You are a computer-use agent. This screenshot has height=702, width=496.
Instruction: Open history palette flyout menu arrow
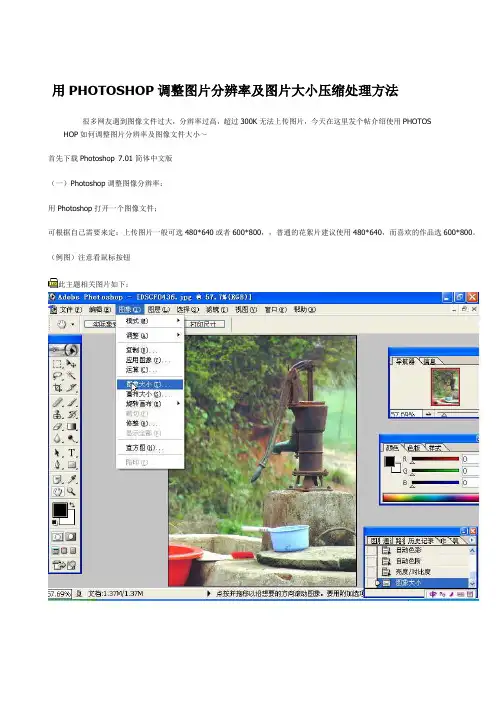point(471,541)
